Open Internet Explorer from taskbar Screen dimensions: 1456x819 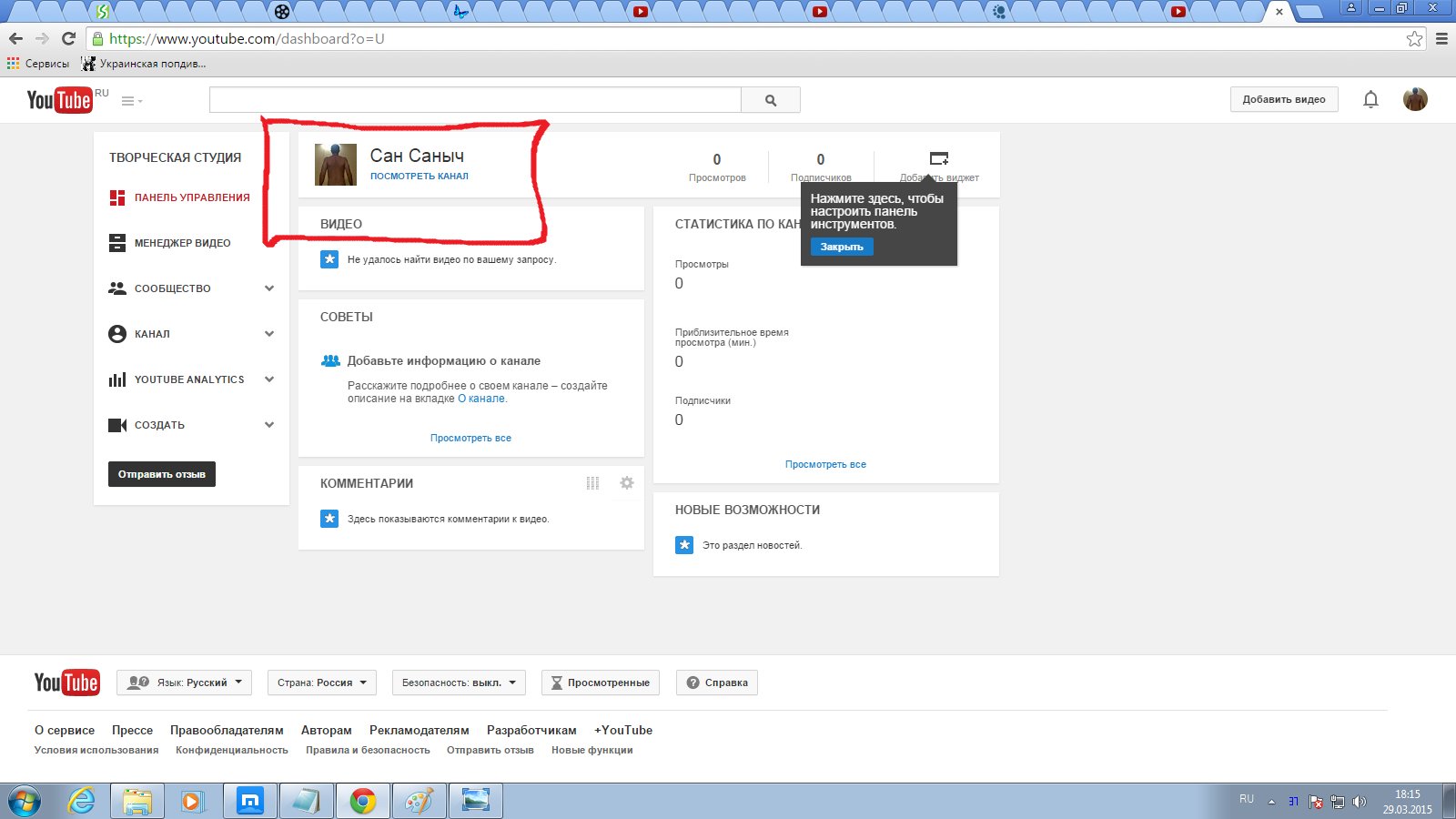tap(82, 802)
